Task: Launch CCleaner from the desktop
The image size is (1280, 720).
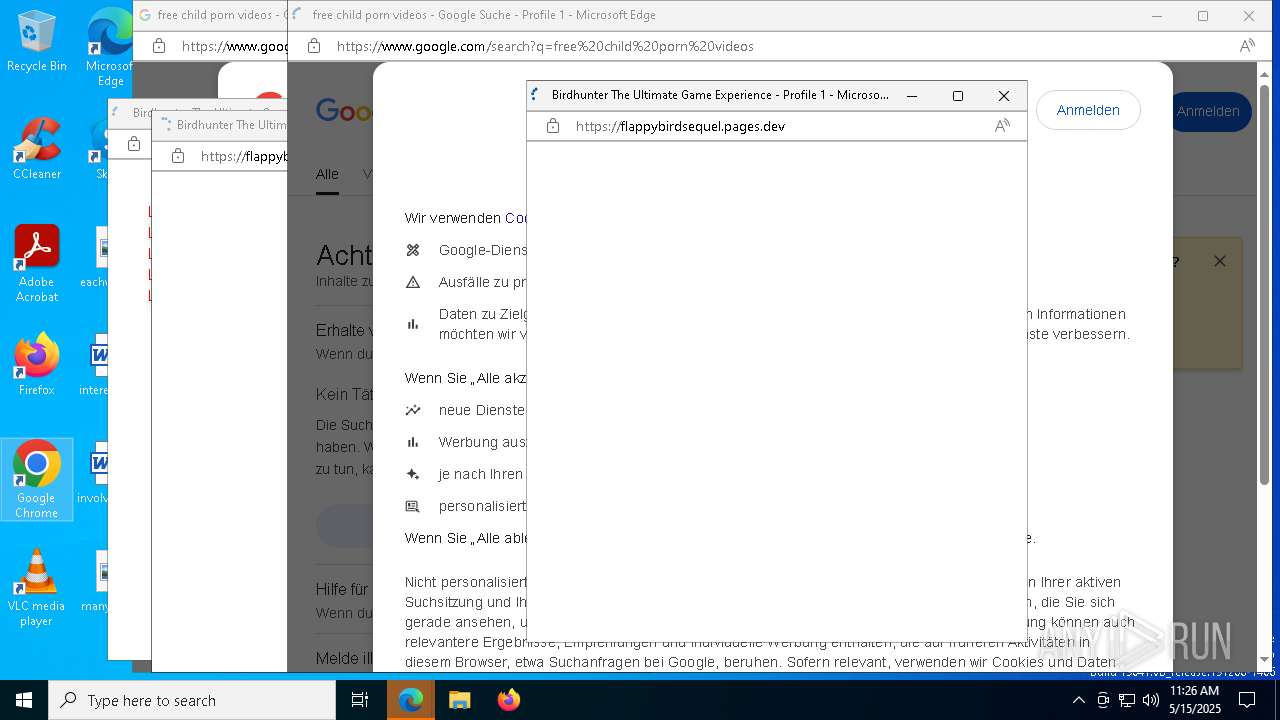Action: tap(37, 149)
